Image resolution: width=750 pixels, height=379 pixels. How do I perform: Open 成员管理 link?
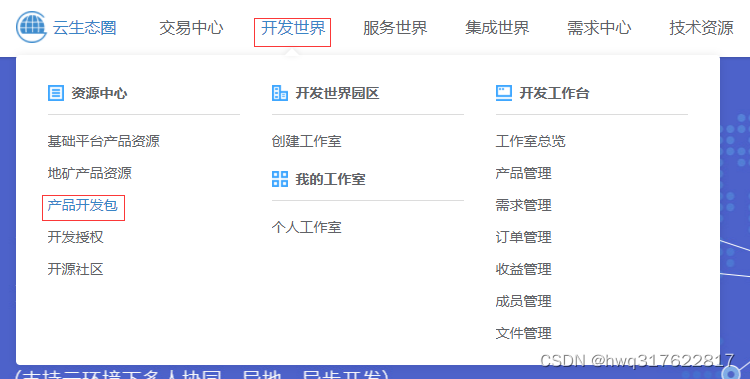click(x=524, y=301)
